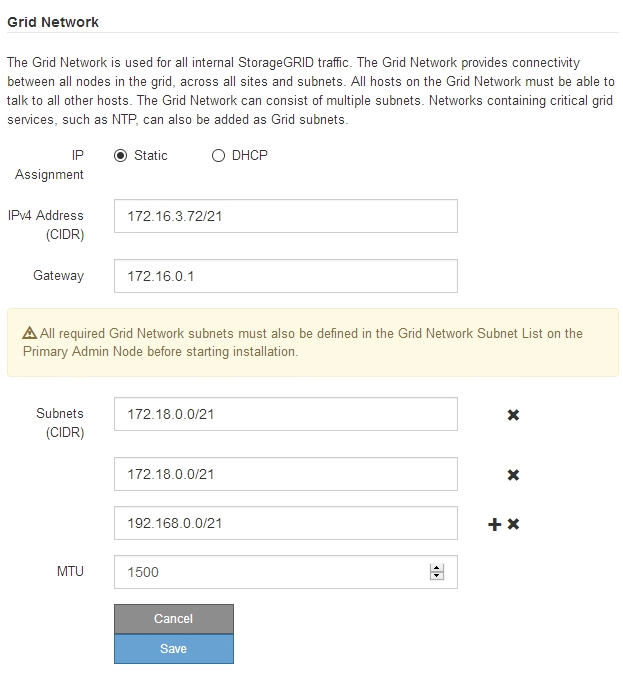Image resolution: width=623 pixels, height=681 pixels.
Task: Edit the first subnet CIDR field
Action: 285,414
